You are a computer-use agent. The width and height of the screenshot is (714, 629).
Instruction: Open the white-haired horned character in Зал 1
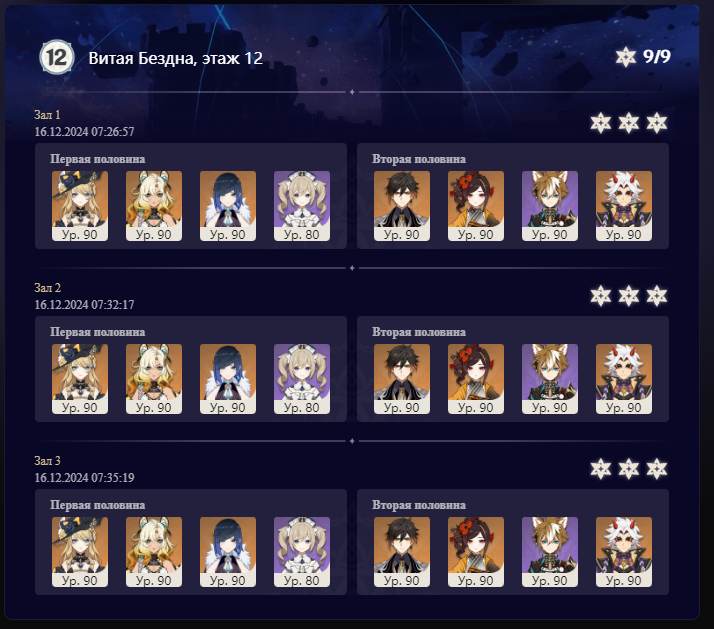point(624,206)
